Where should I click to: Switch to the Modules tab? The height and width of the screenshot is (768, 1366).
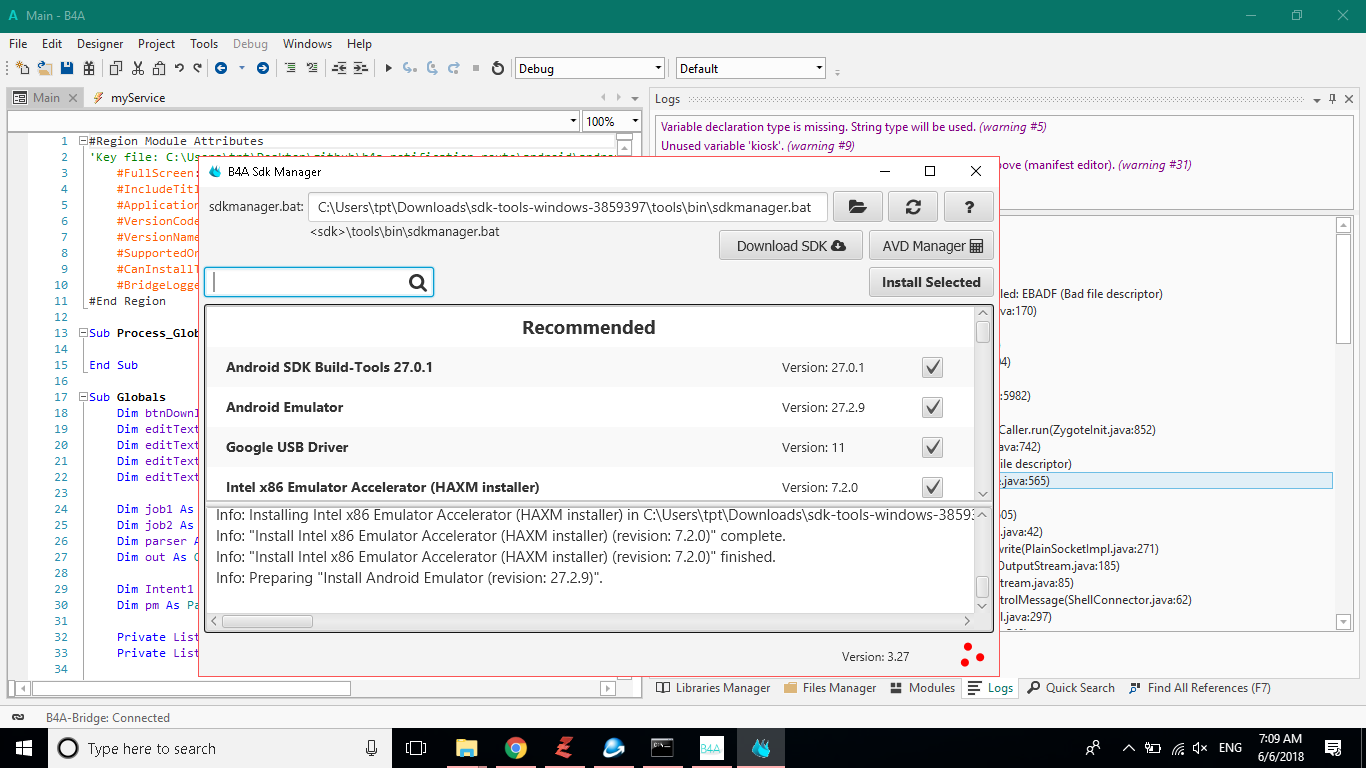click(x=922, y=688)
